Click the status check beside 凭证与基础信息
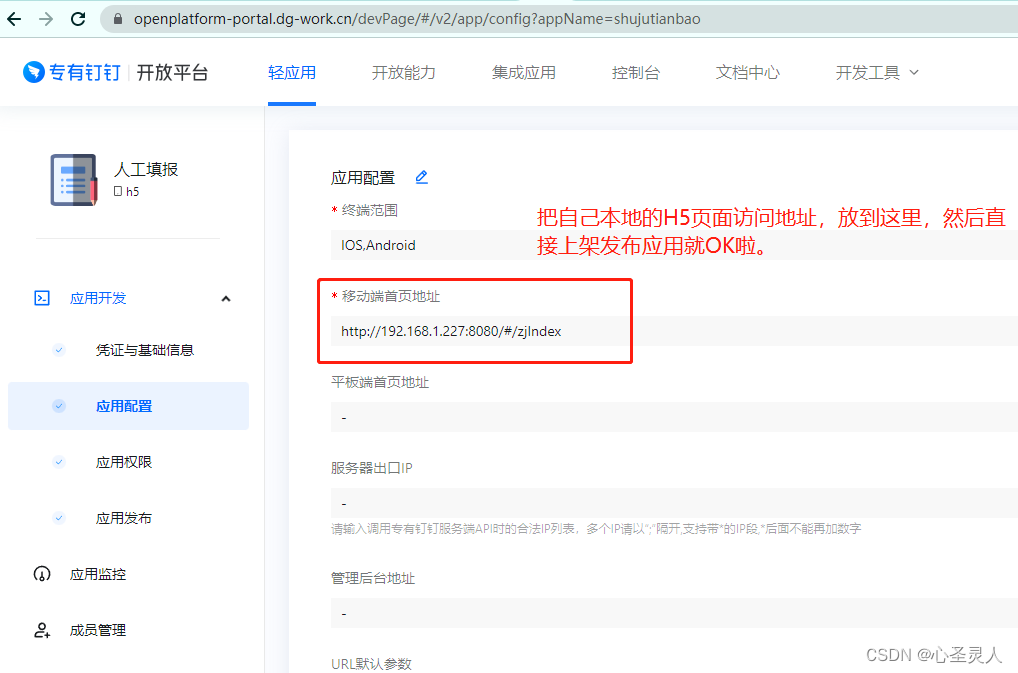 click(x=58, y=350)
